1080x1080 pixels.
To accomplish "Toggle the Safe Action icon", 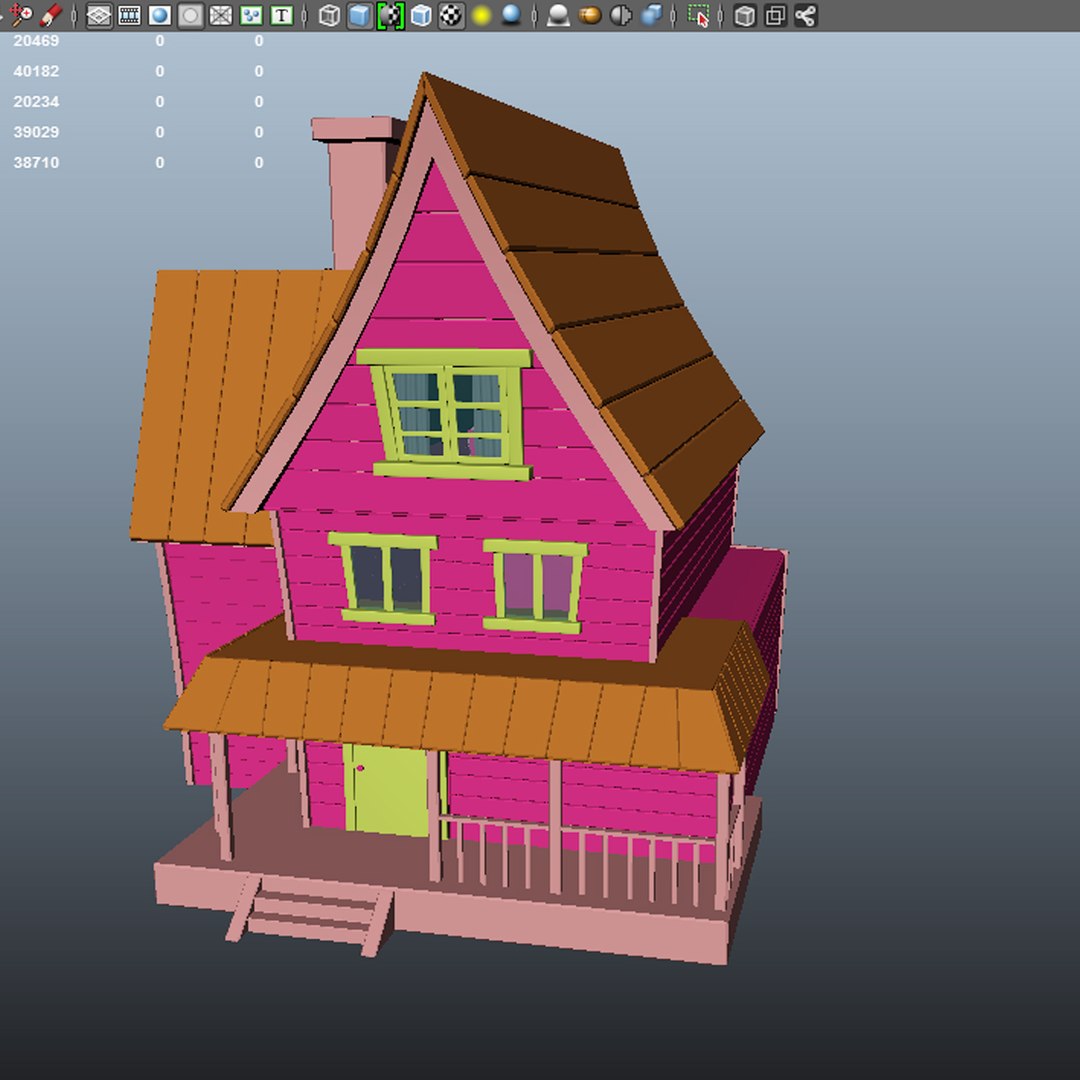I will [x=251, y=16].
